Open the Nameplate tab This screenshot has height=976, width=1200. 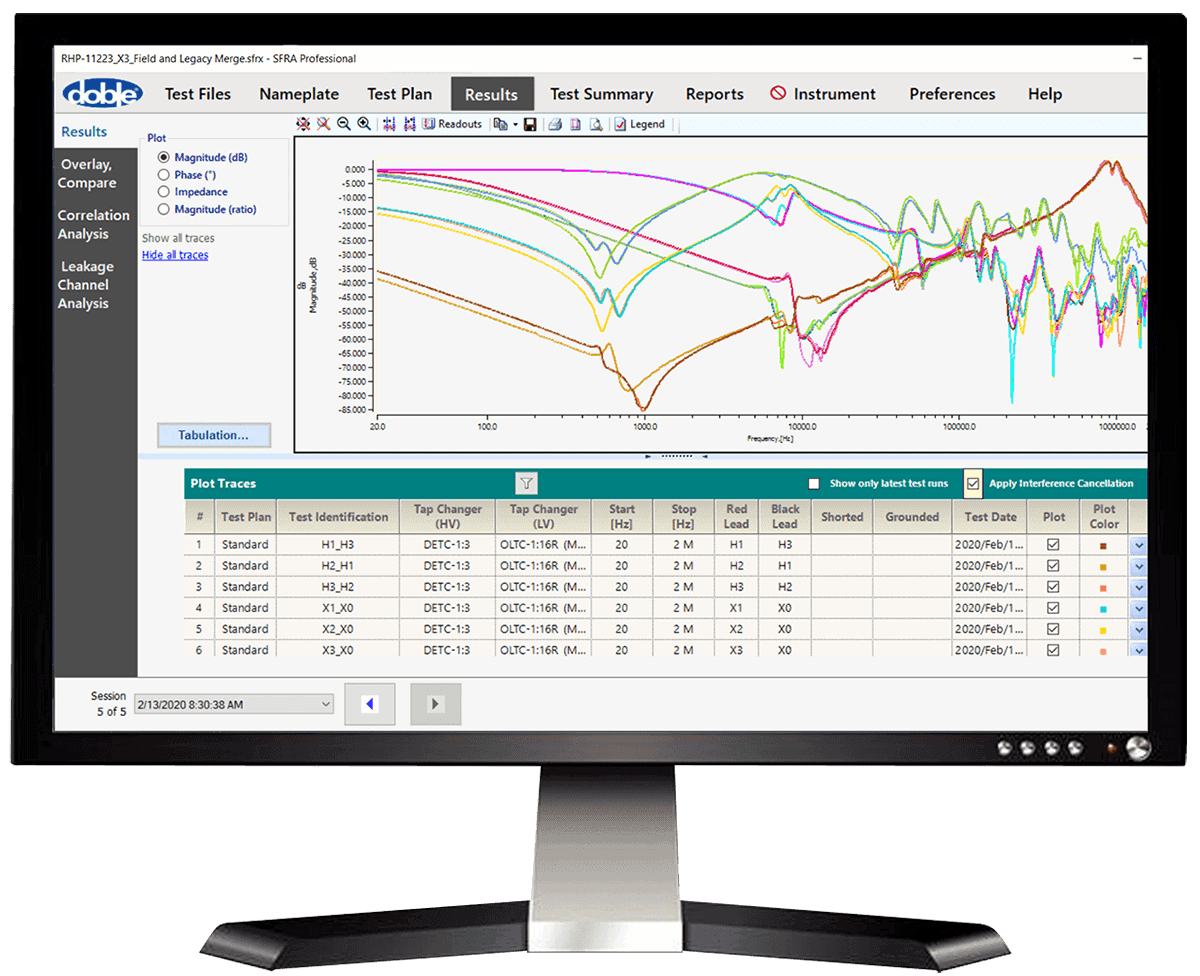(299, 94)
